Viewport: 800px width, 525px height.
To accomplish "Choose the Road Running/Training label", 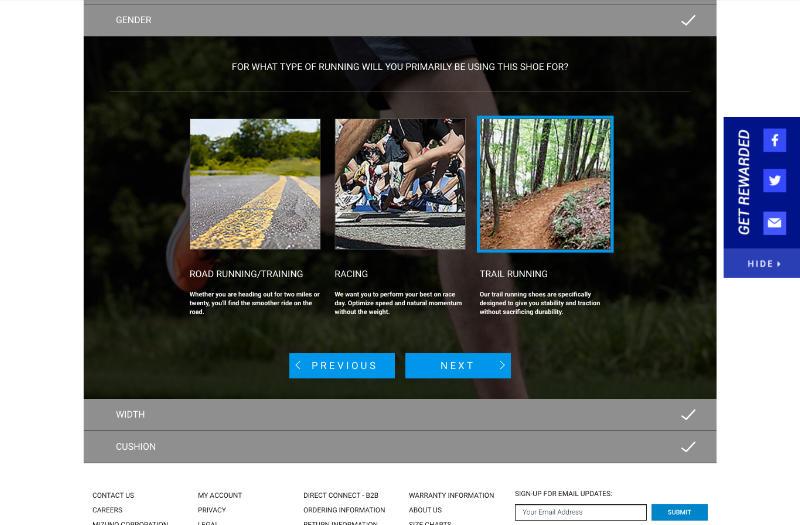I will coord(246,274).
